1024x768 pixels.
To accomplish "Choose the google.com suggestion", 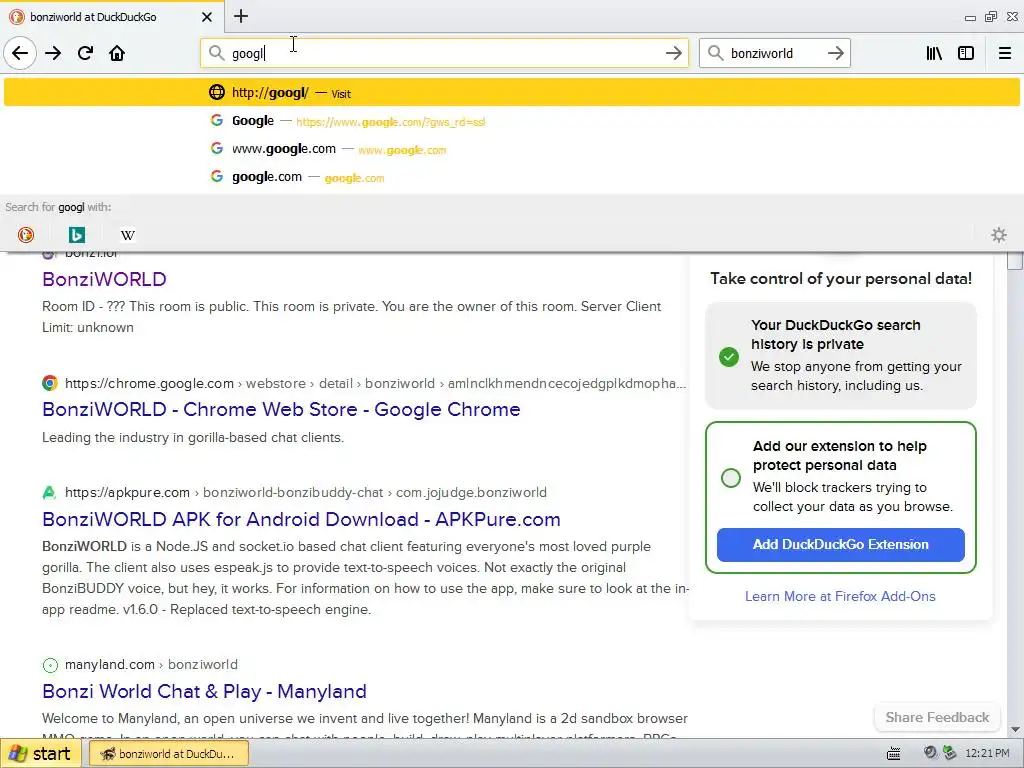I will (x=512, y=177).
